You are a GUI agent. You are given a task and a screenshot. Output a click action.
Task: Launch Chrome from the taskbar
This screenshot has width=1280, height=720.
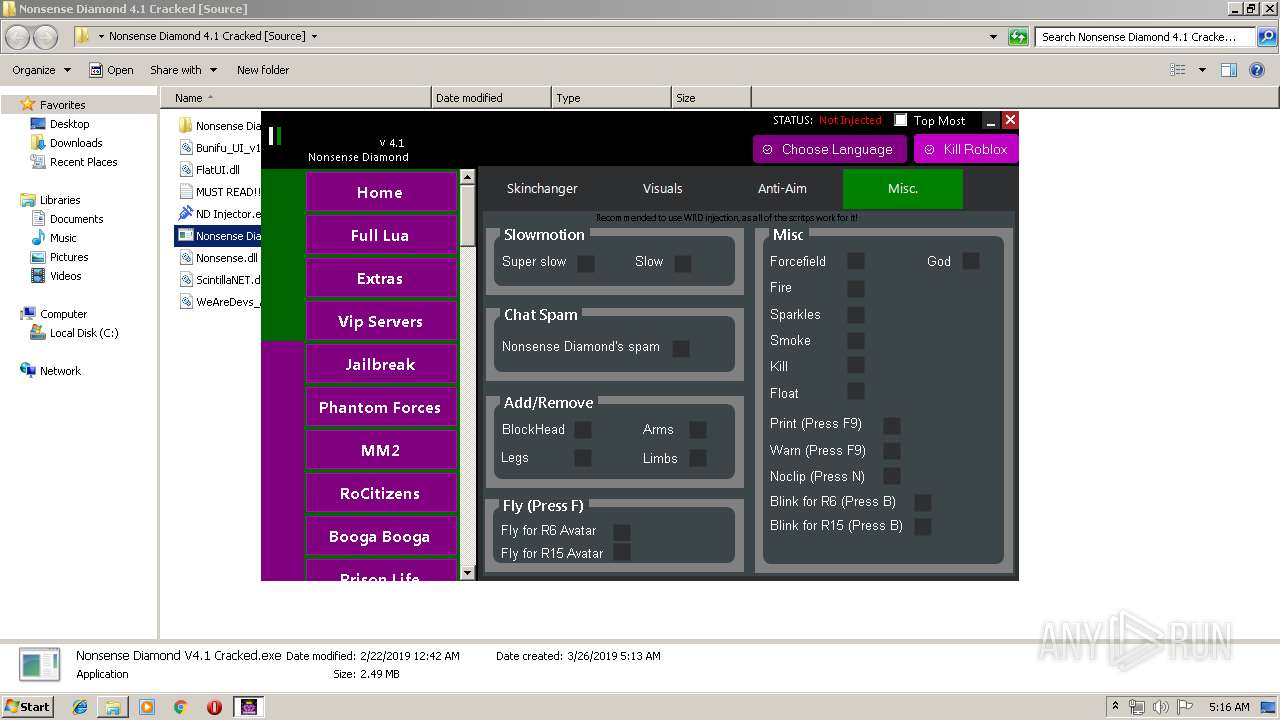pos(180,707)
